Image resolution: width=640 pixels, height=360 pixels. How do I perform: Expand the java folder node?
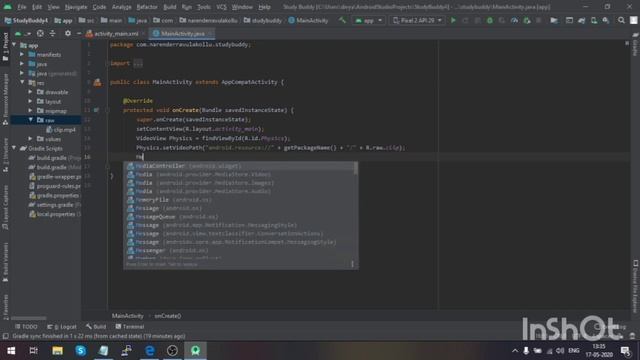point(22,64)
